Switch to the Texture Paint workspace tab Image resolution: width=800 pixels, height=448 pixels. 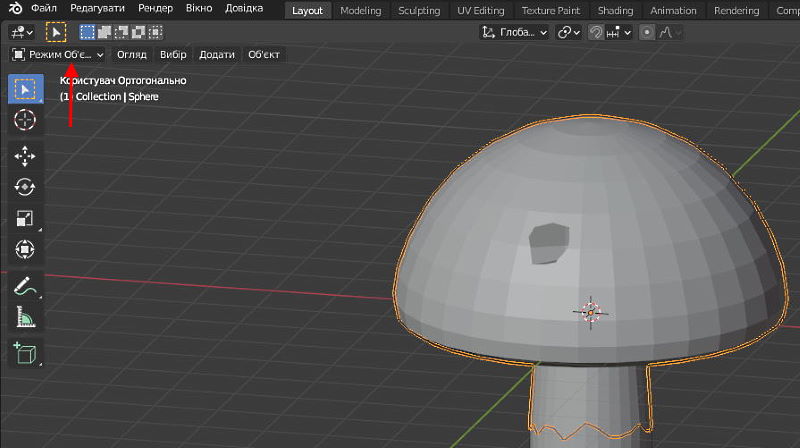point(551,11)
